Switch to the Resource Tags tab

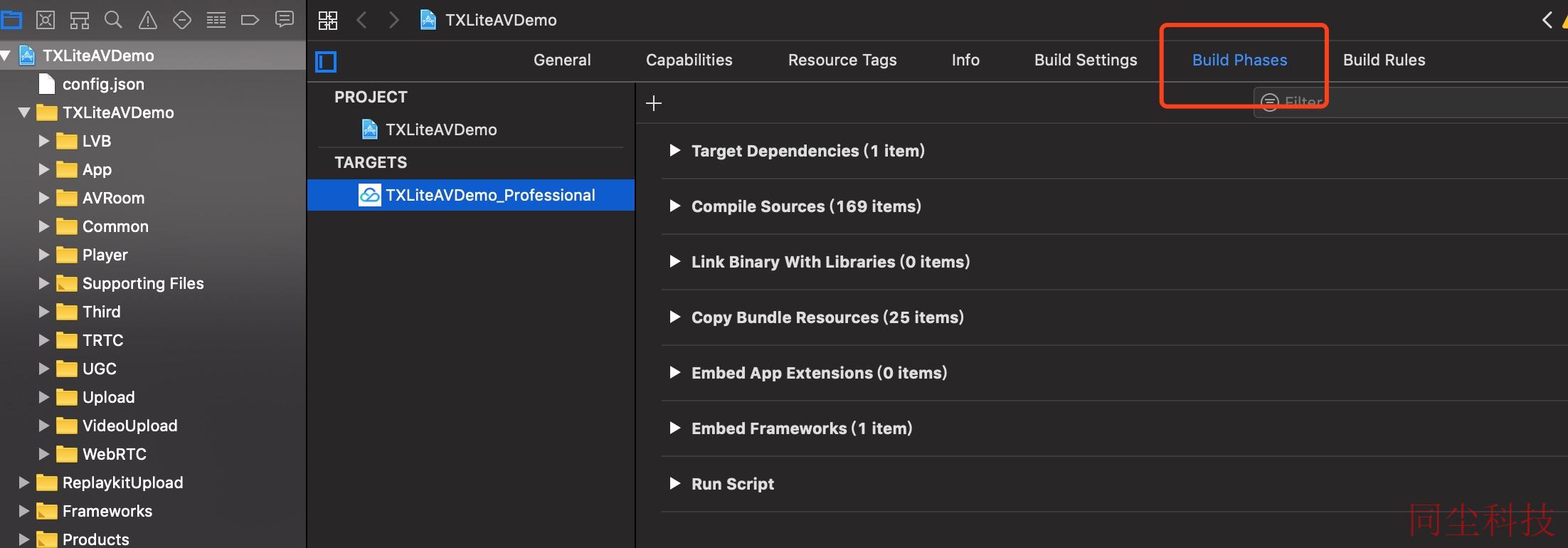[842, 60]
